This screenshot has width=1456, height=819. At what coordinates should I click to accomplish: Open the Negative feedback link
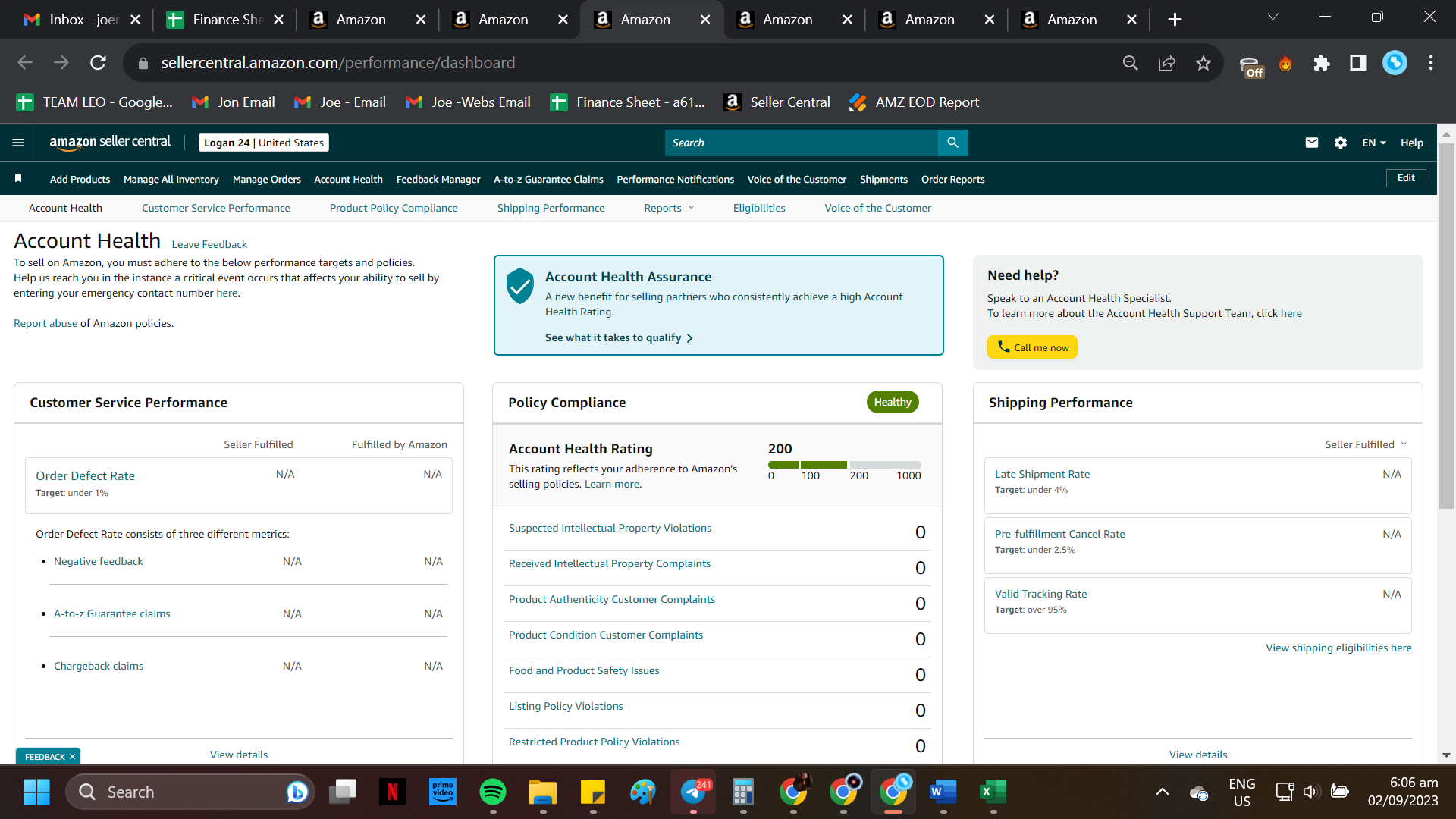coord(98,561)
